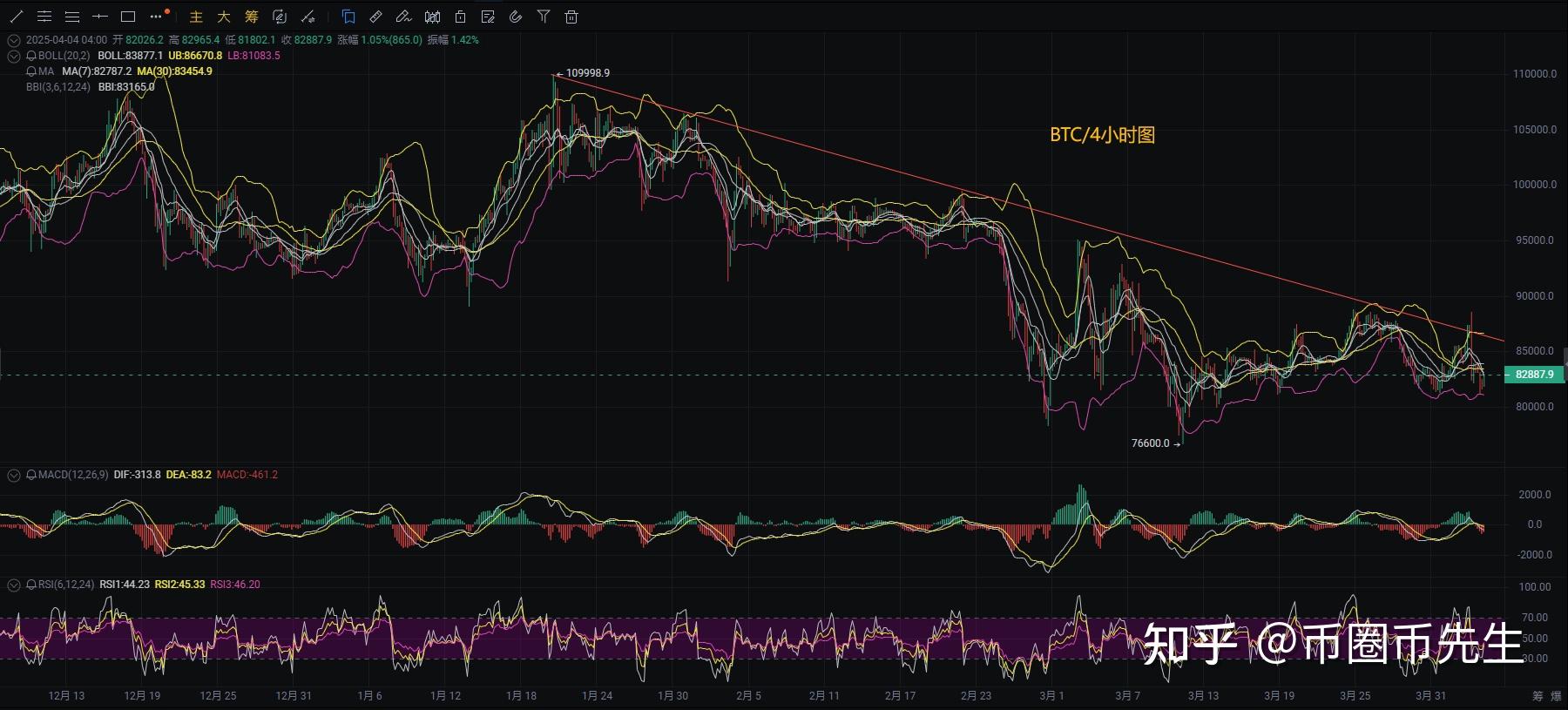
Task: Open more drawing tools via ellipsis
Action: (156, 17)
